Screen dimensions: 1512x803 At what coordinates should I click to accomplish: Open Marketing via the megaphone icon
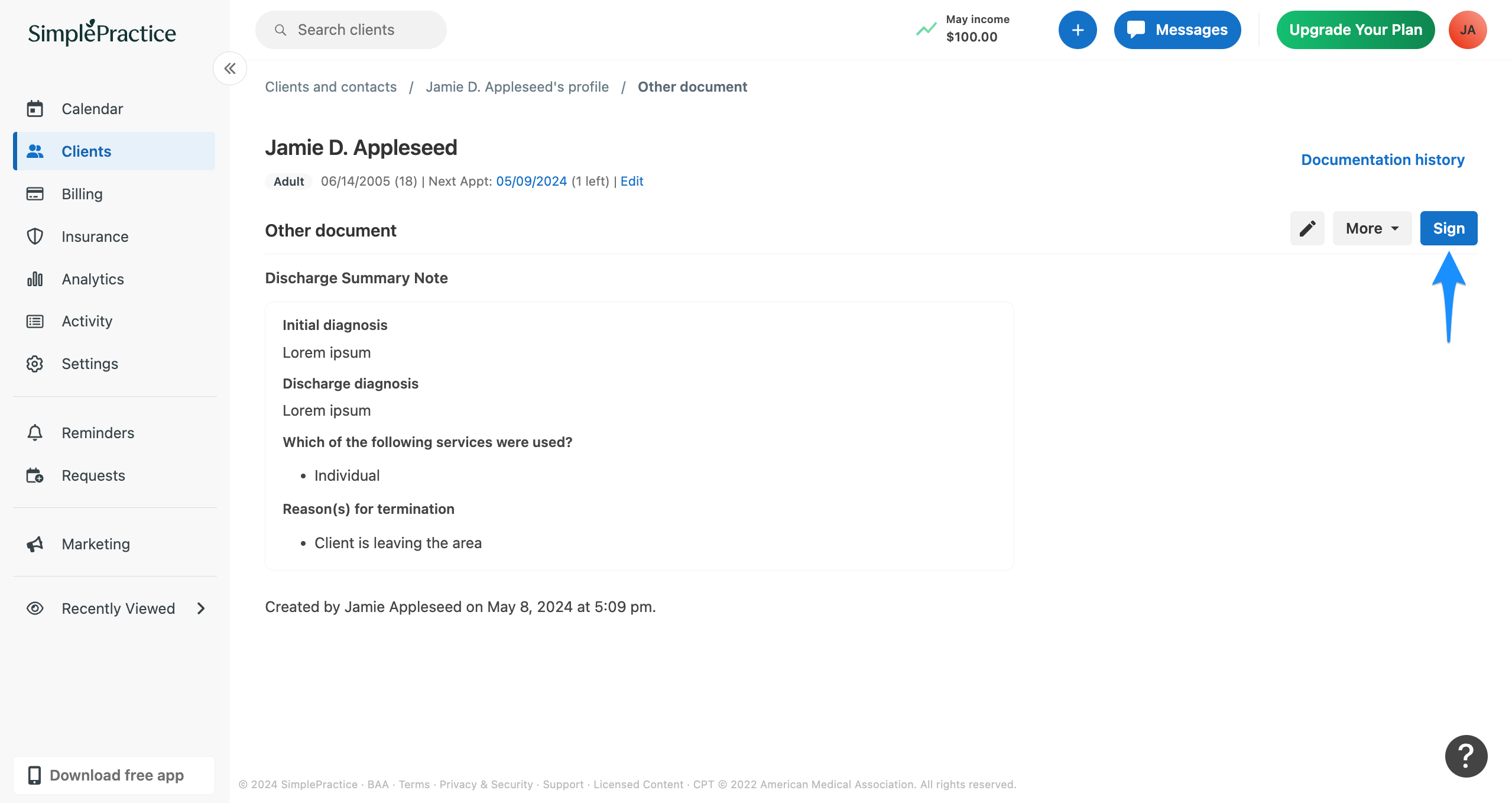35,543
